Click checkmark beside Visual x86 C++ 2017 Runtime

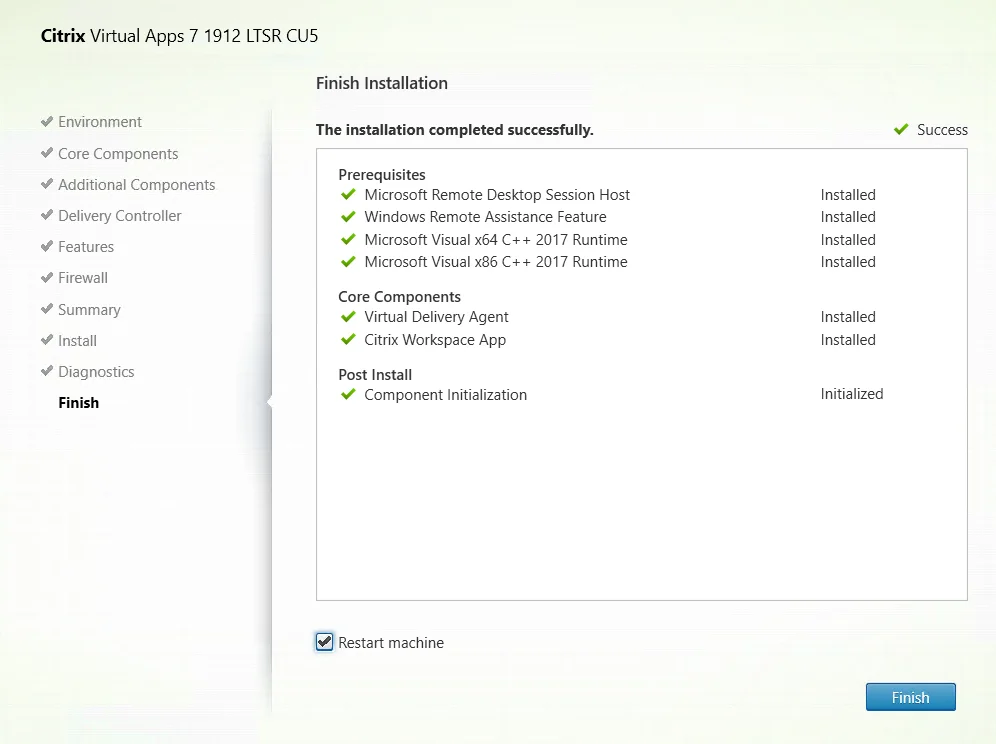348,262
